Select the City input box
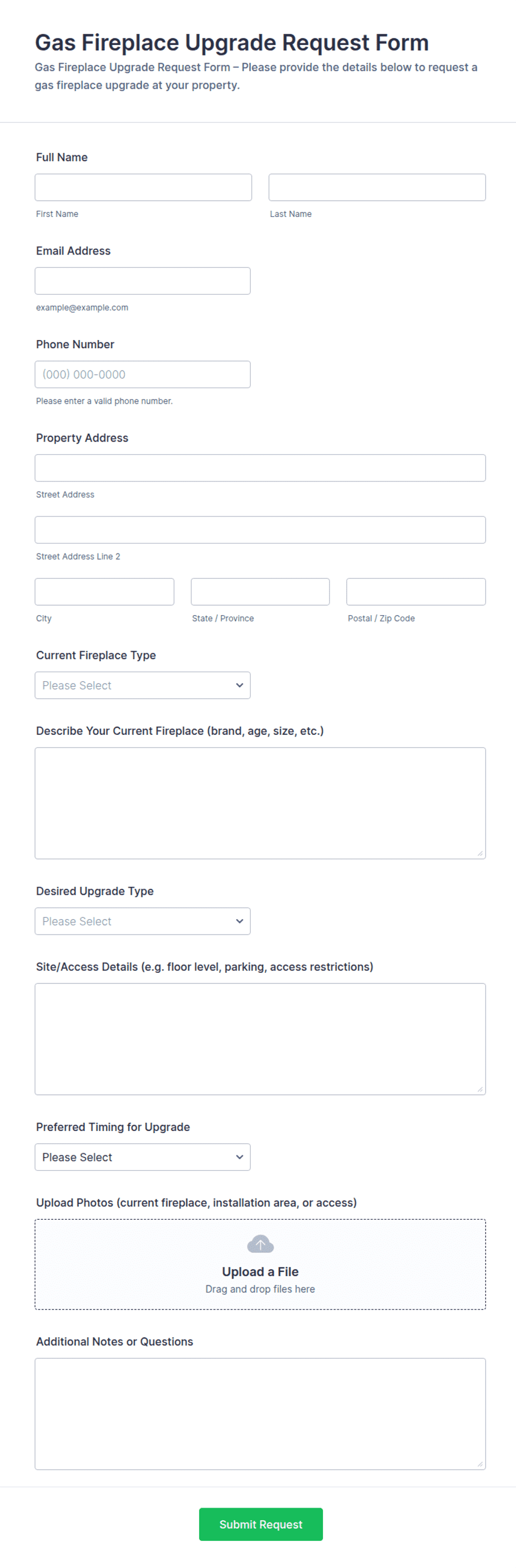 104,592
